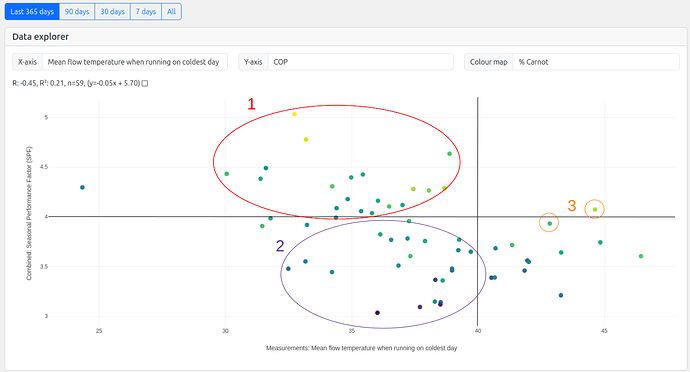Click the y-axis tick label 4.5
The height and width of the screenshot is (372, 690).
click(44, 167)
